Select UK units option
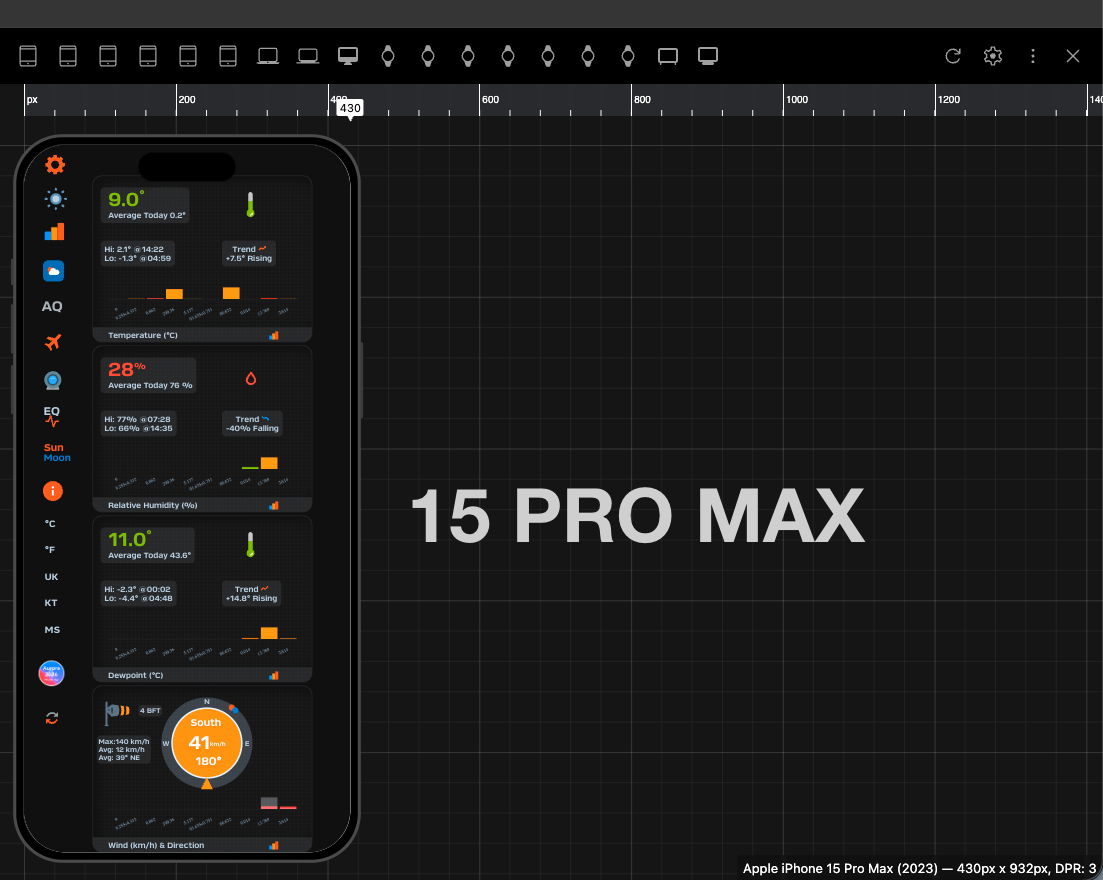This screenshot has height=880, width=1103. [51, 577]
